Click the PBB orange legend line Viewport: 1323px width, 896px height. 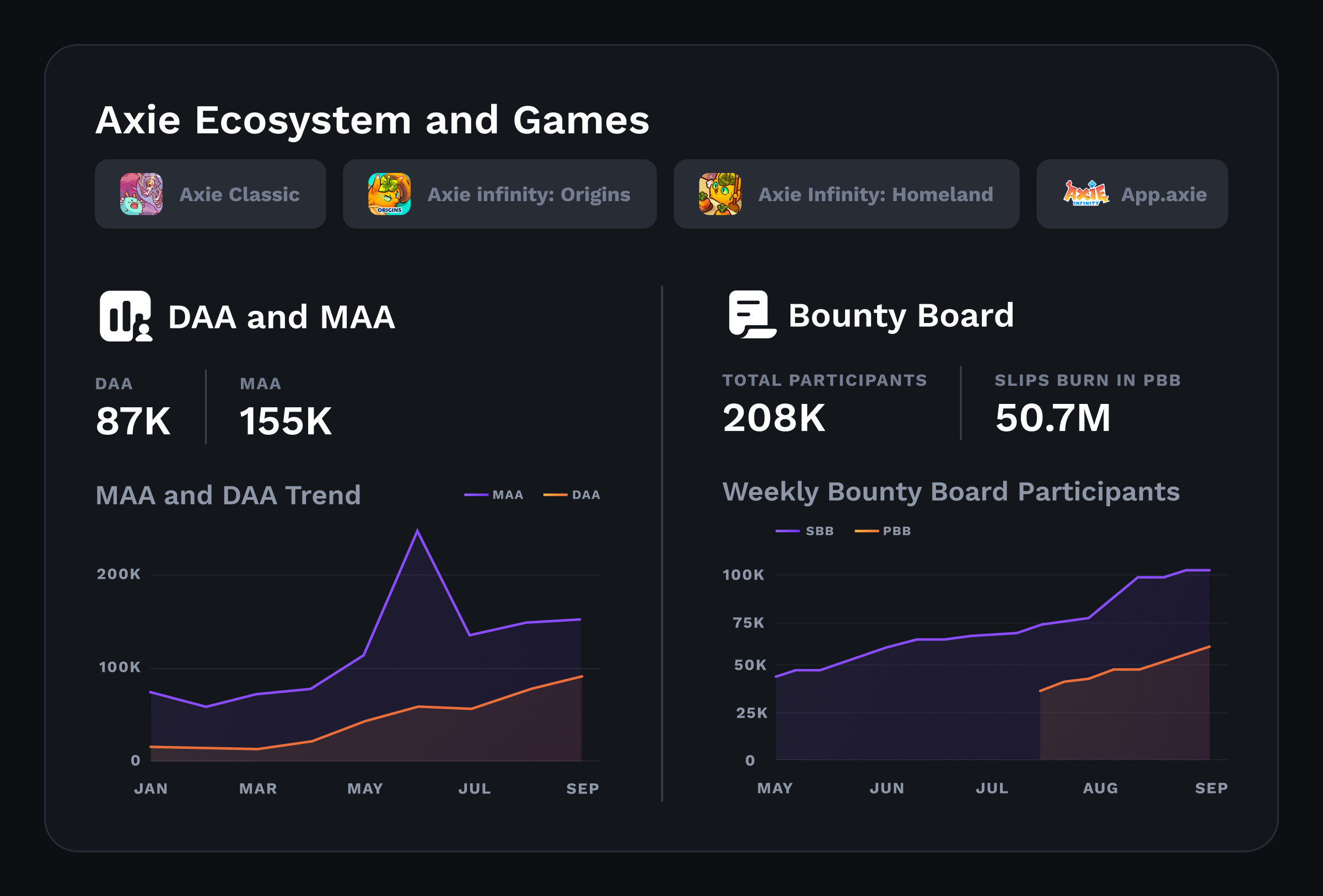tap(867, 531)
